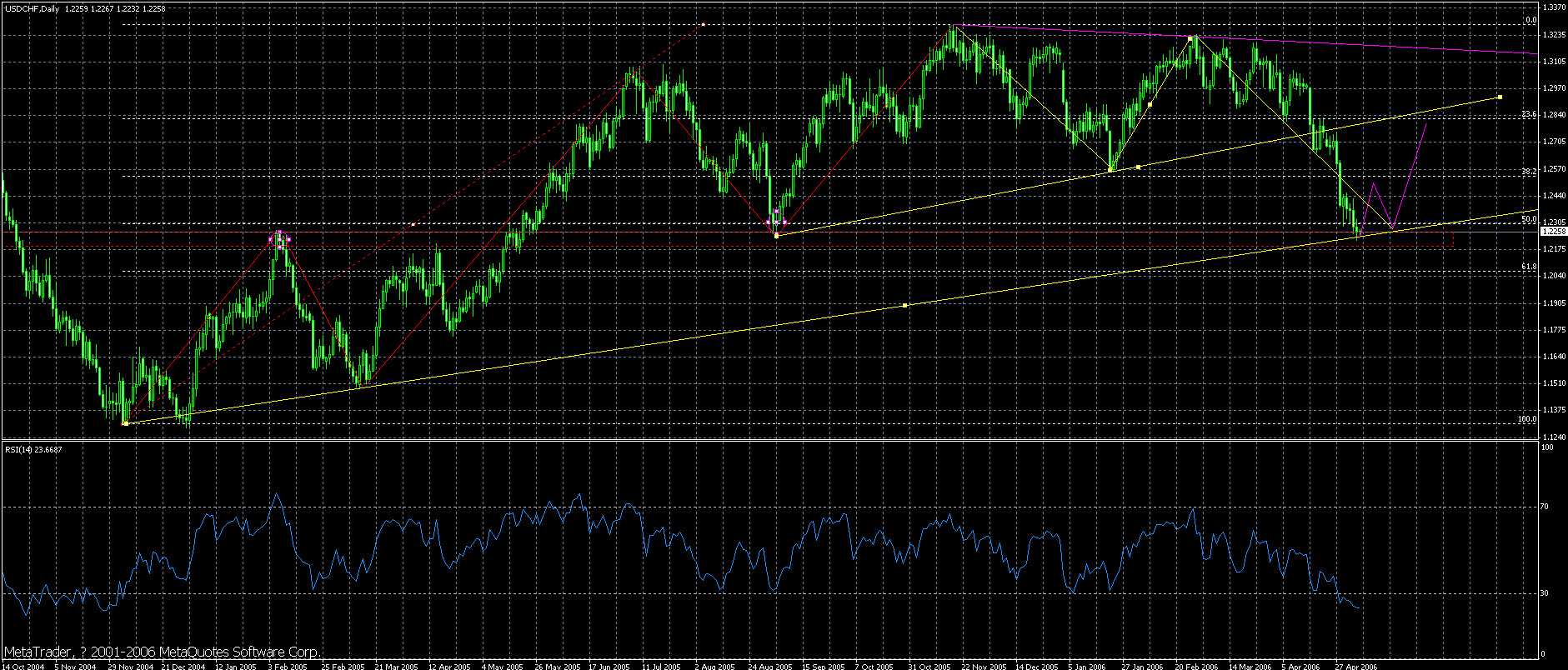The height and width of the screenshot is (670, 1568).
Task: Select the Fibonacci 100.0 level label
Action: [1527, 419]
